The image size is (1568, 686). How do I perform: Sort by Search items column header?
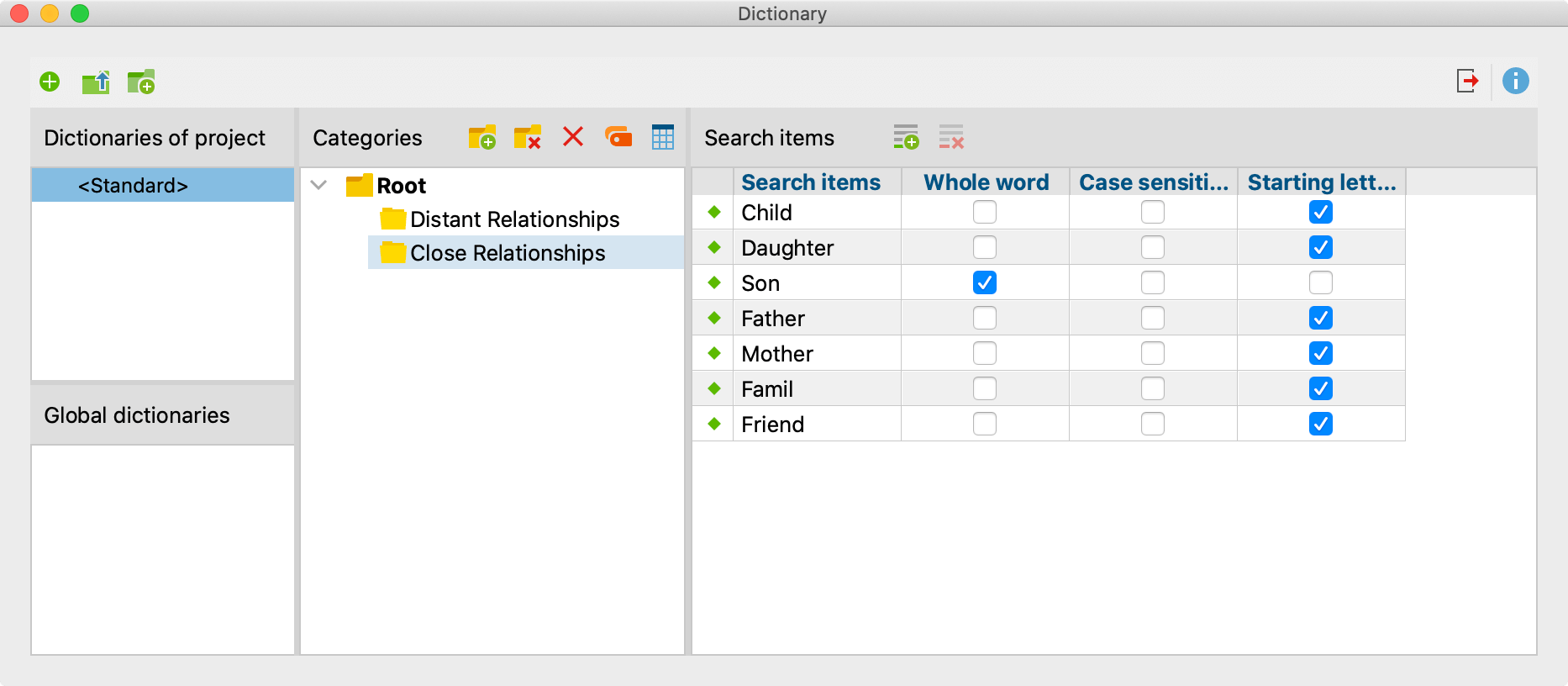817,182
